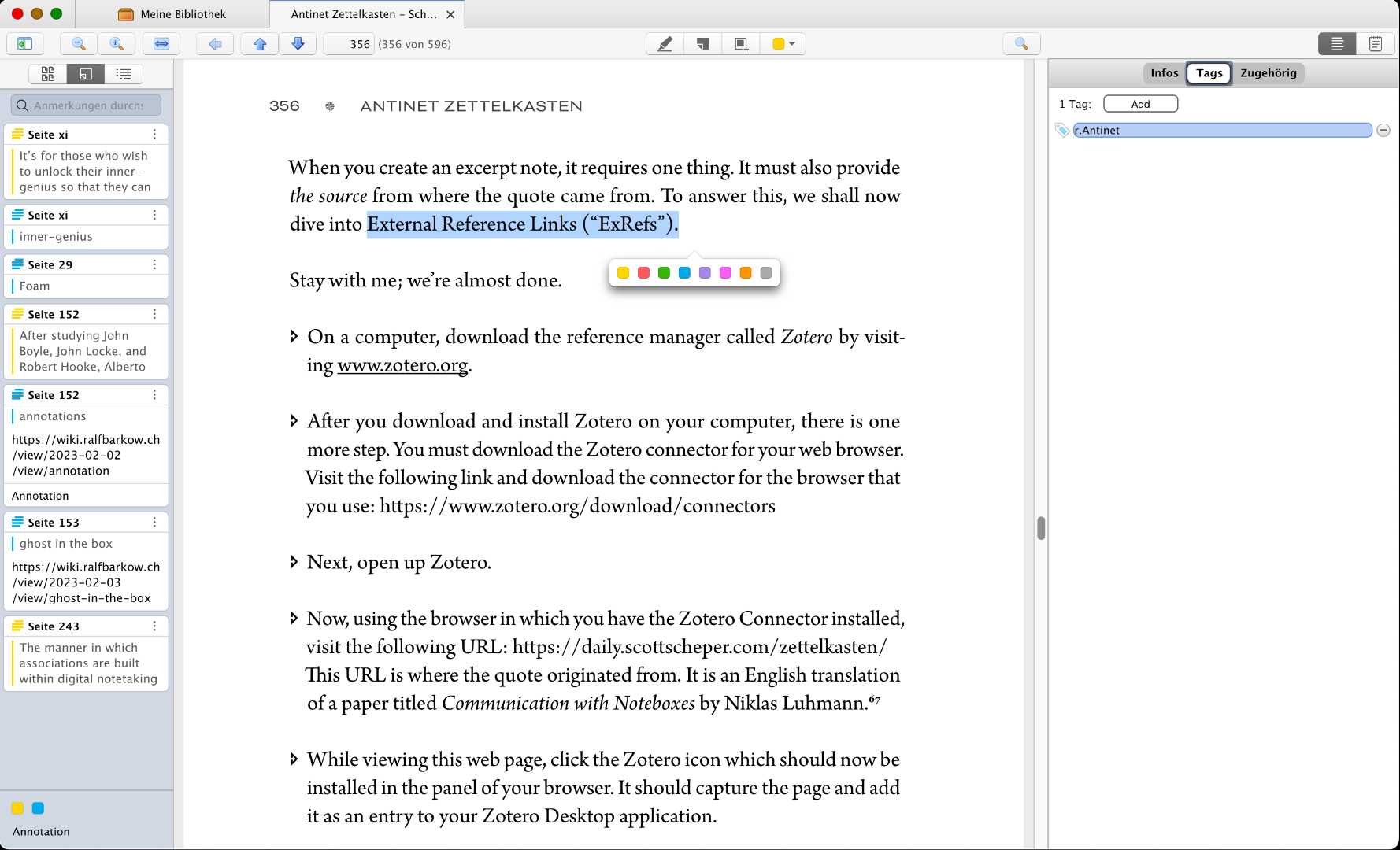Select the highlighter pen tool

coord(665,44)
